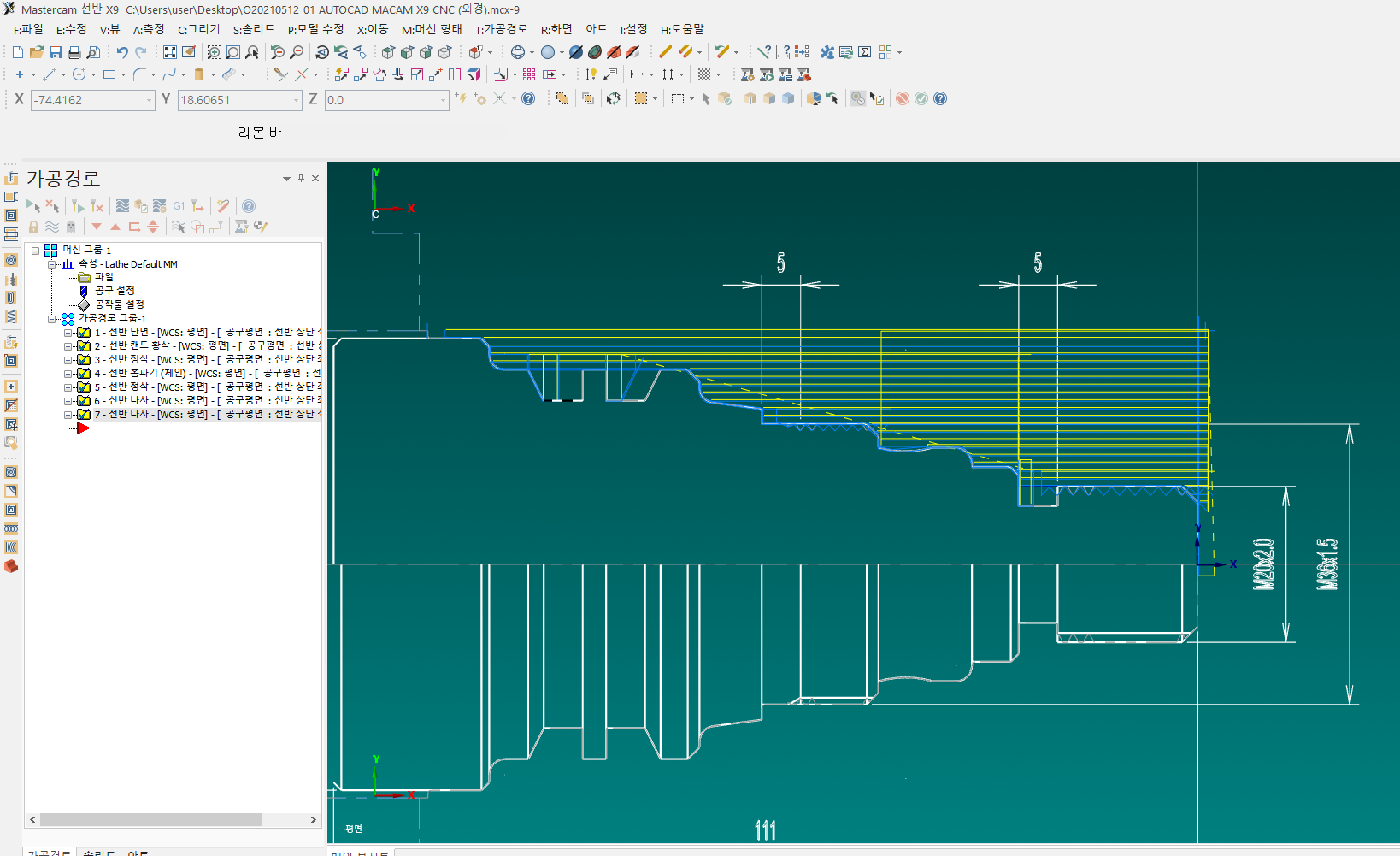Image resolution: width=1400 pixels, height=856 pixels.
Task: Open the X coordinate dropdown arrow
Action: pos(149,100)
